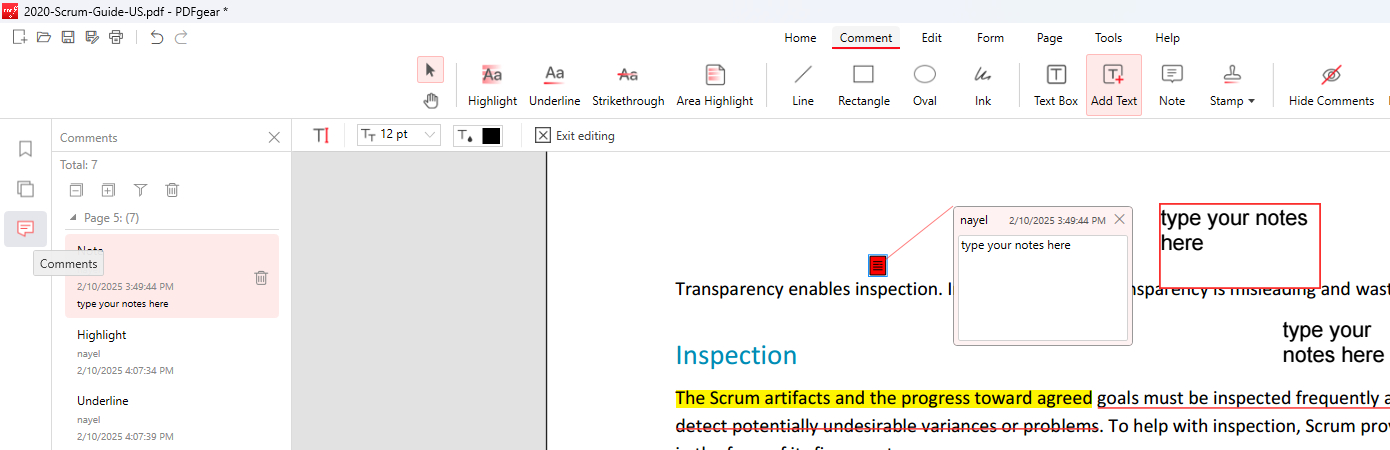Filter comments with funnel icon
The image size is (1390, 450).
[140, 190]
